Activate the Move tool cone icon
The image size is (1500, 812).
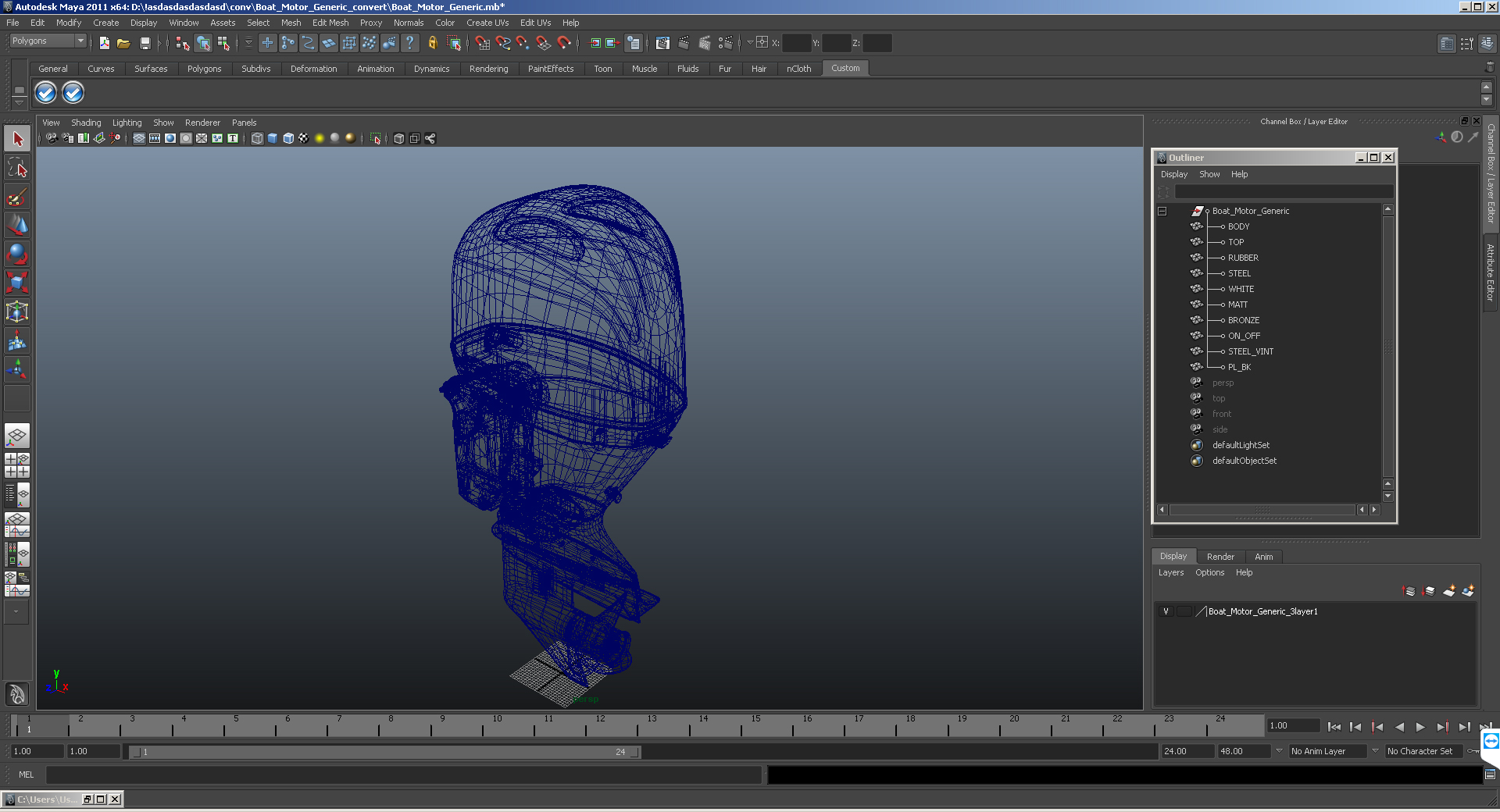17,225
